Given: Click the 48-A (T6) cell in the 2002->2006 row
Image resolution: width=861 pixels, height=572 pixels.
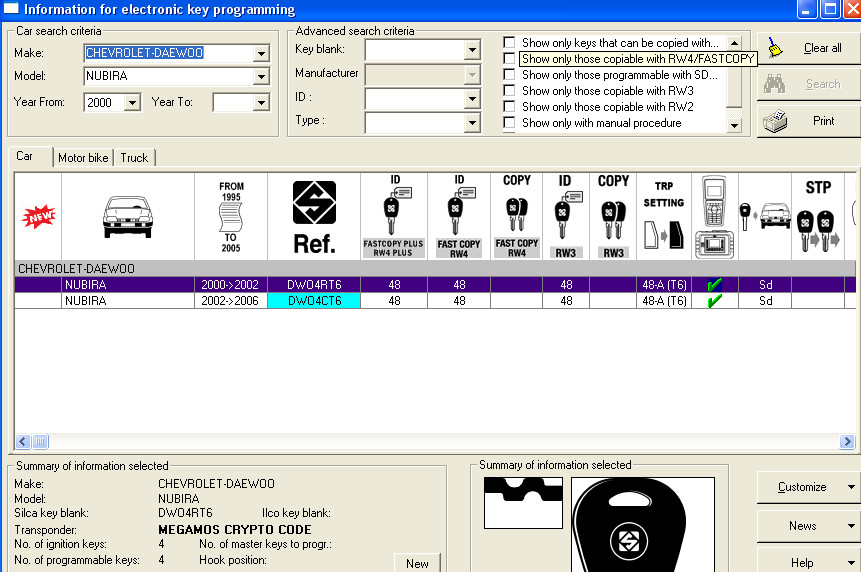Looking at the screenshot, I should pos(664,301).
